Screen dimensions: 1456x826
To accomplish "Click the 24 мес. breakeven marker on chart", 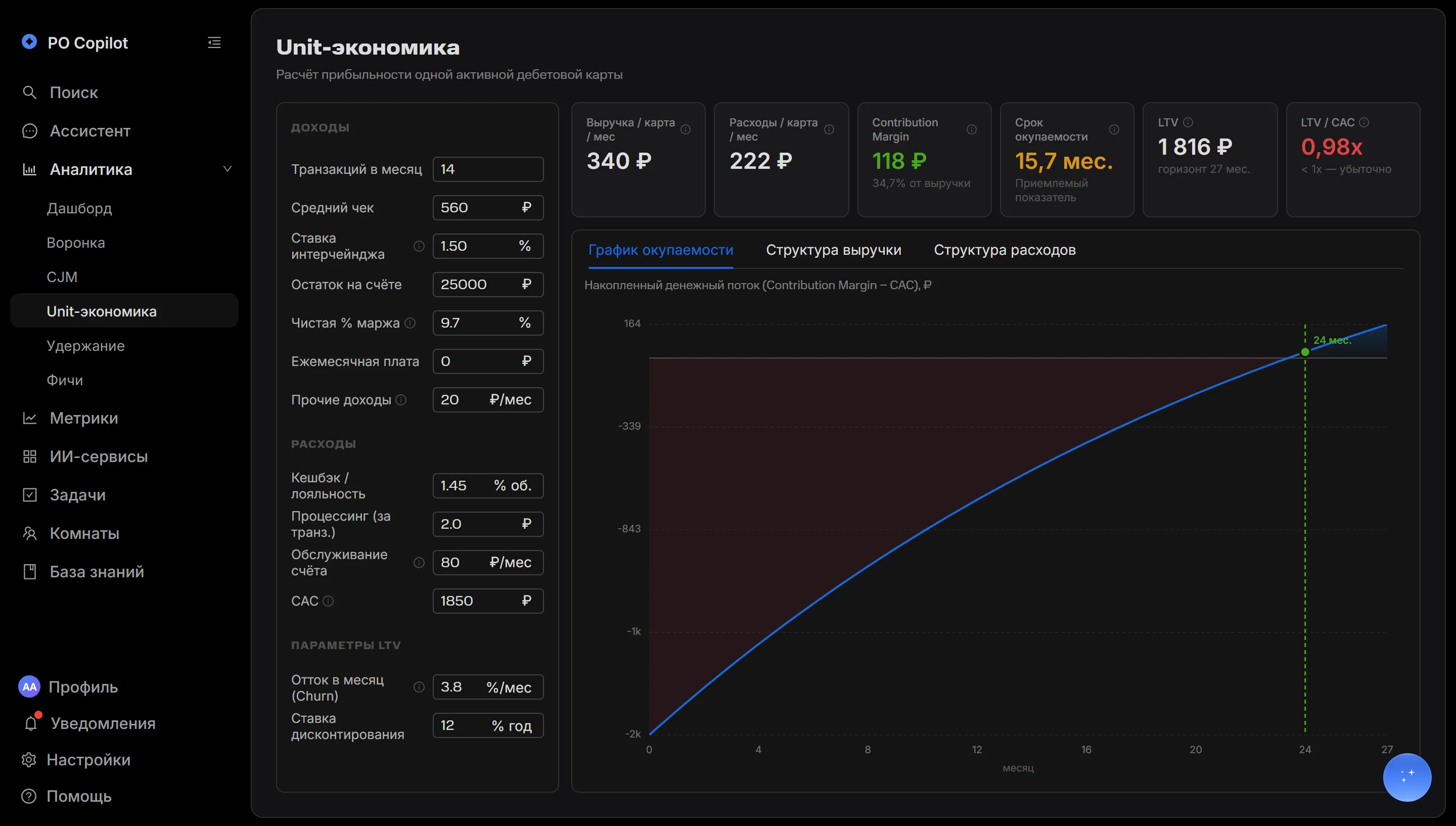I will point(1304,352).
